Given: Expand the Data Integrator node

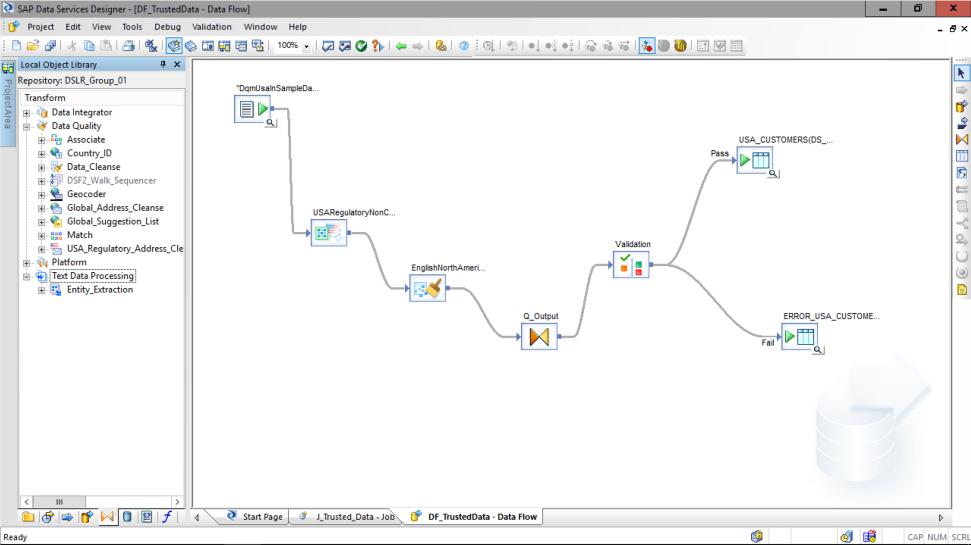Looking at the screenshot, I should pos(27,113).
